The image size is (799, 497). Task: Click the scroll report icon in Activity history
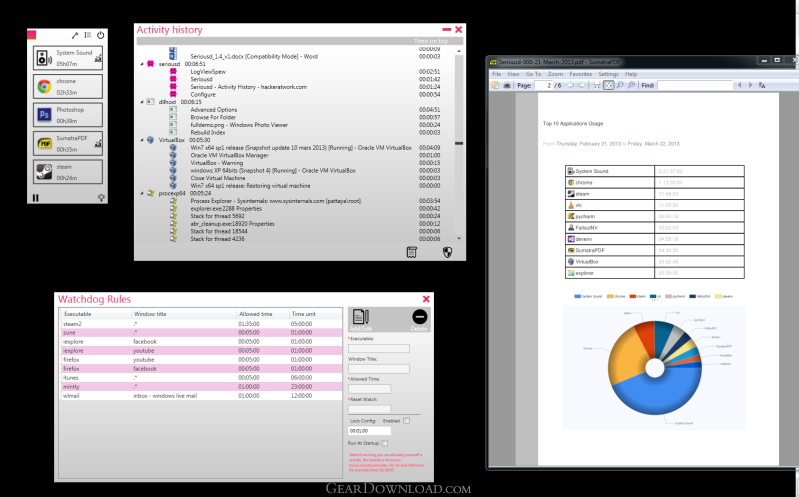point(412,252)
